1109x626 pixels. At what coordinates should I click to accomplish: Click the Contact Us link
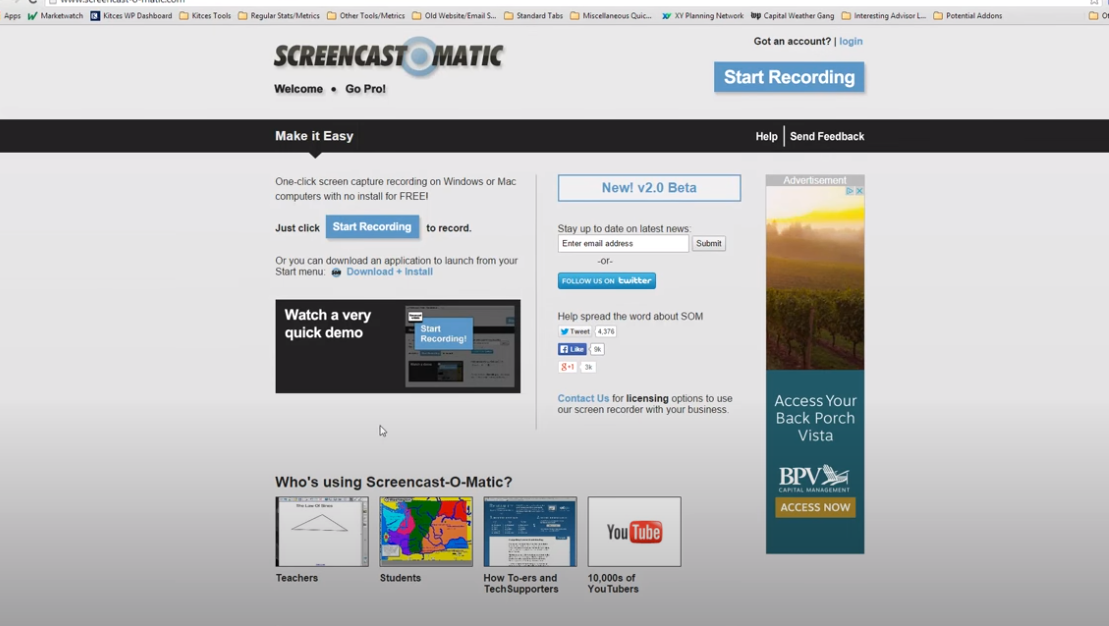(x=583, y=397)
